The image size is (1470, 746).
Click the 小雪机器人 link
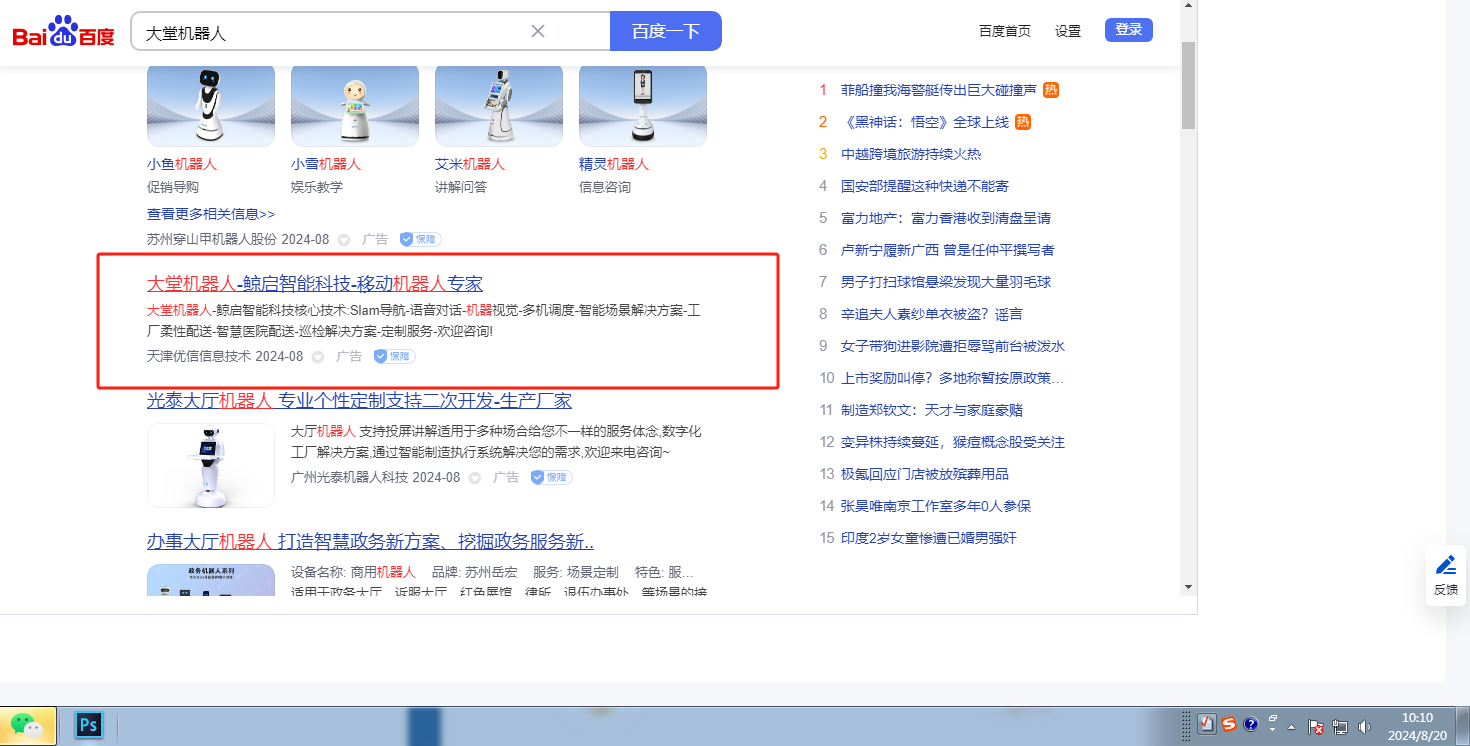(326, 164)
